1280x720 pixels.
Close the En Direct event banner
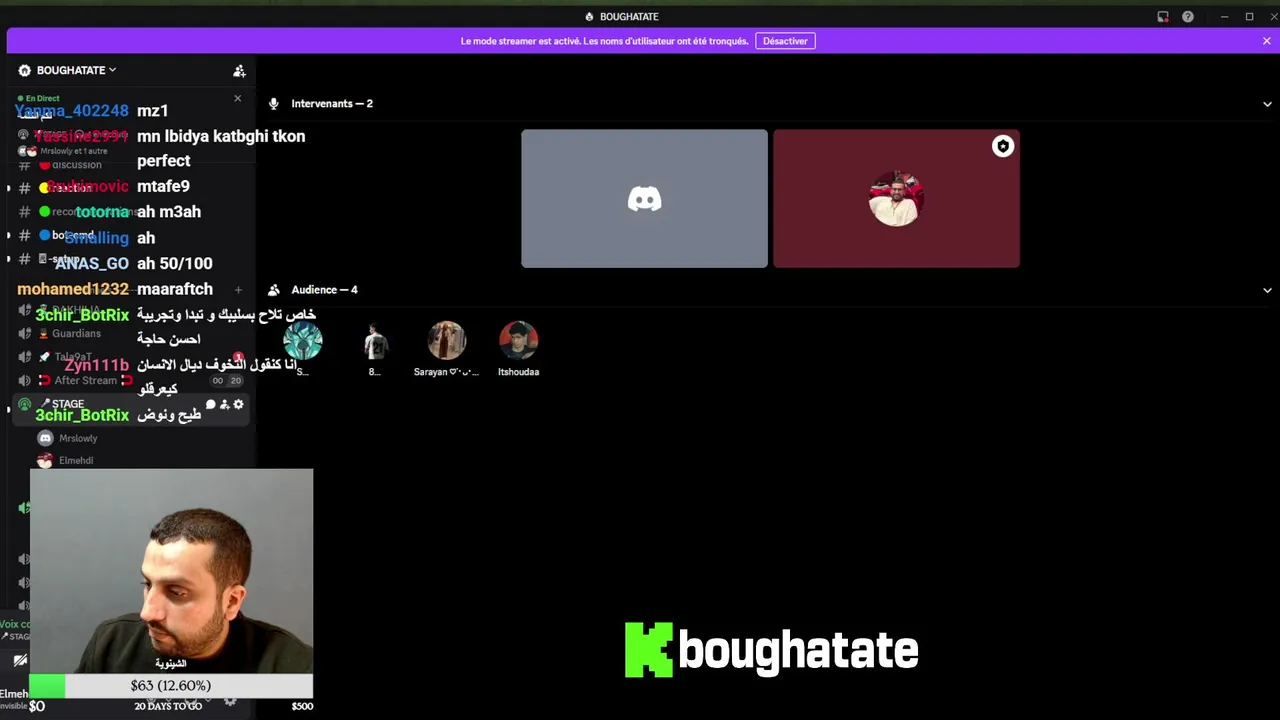(237, 98)
